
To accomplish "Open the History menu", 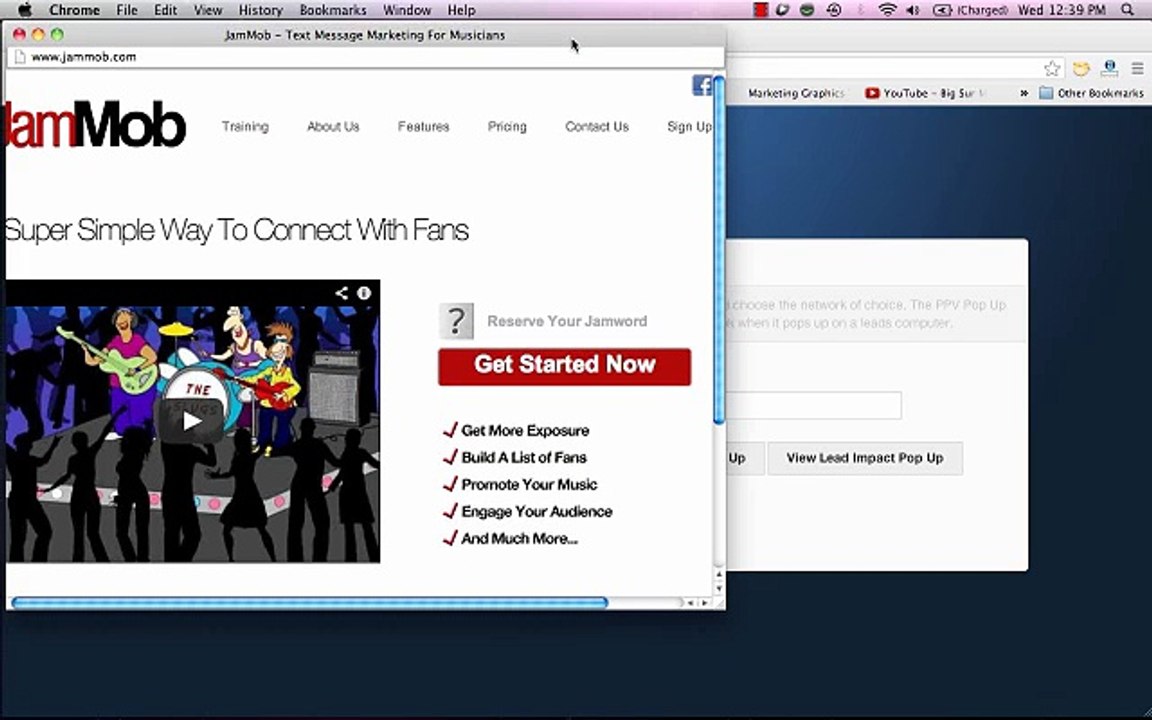I will tap(260, 10).
